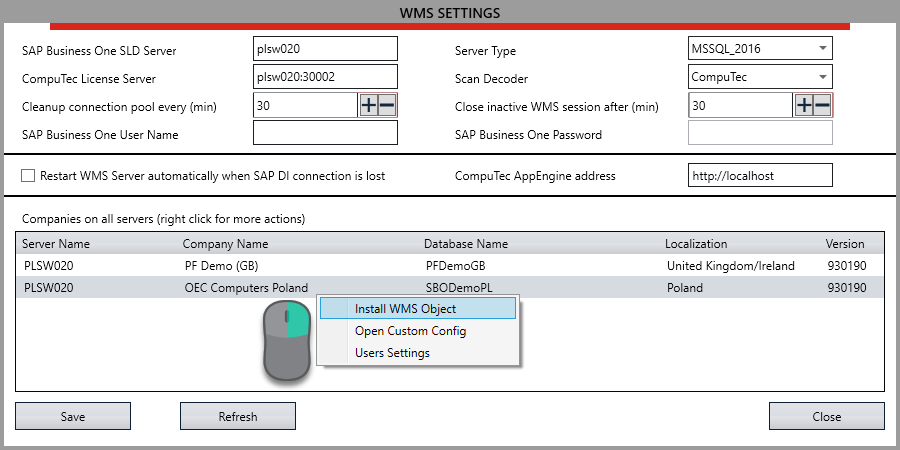Click plus icon for Cleanup connection pool
This screenshot has height=450, width=900.
[x=369, y=106]
